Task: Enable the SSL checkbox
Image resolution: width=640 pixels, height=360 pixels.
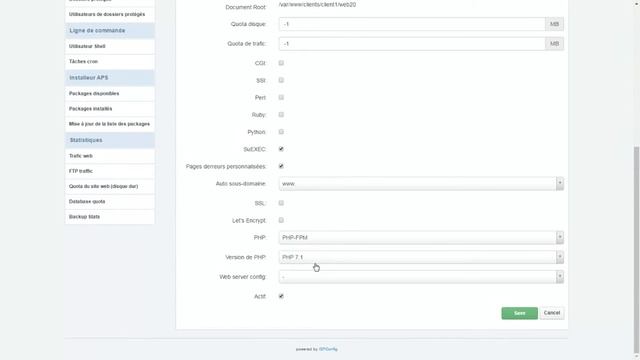Action: coord(281,203)
